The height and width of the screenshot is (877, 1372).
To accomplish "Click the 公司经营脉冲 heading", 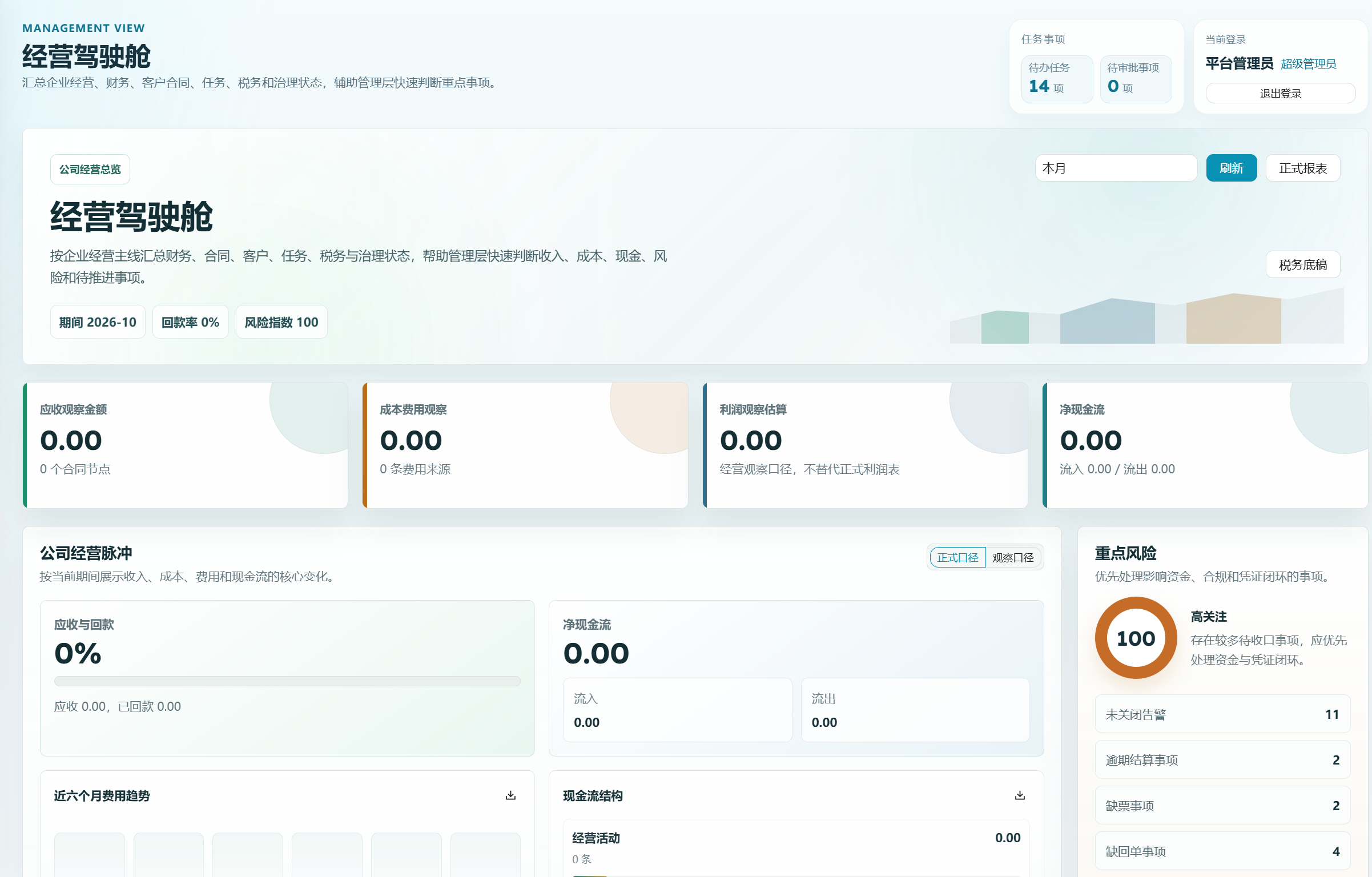I will 86,553.
